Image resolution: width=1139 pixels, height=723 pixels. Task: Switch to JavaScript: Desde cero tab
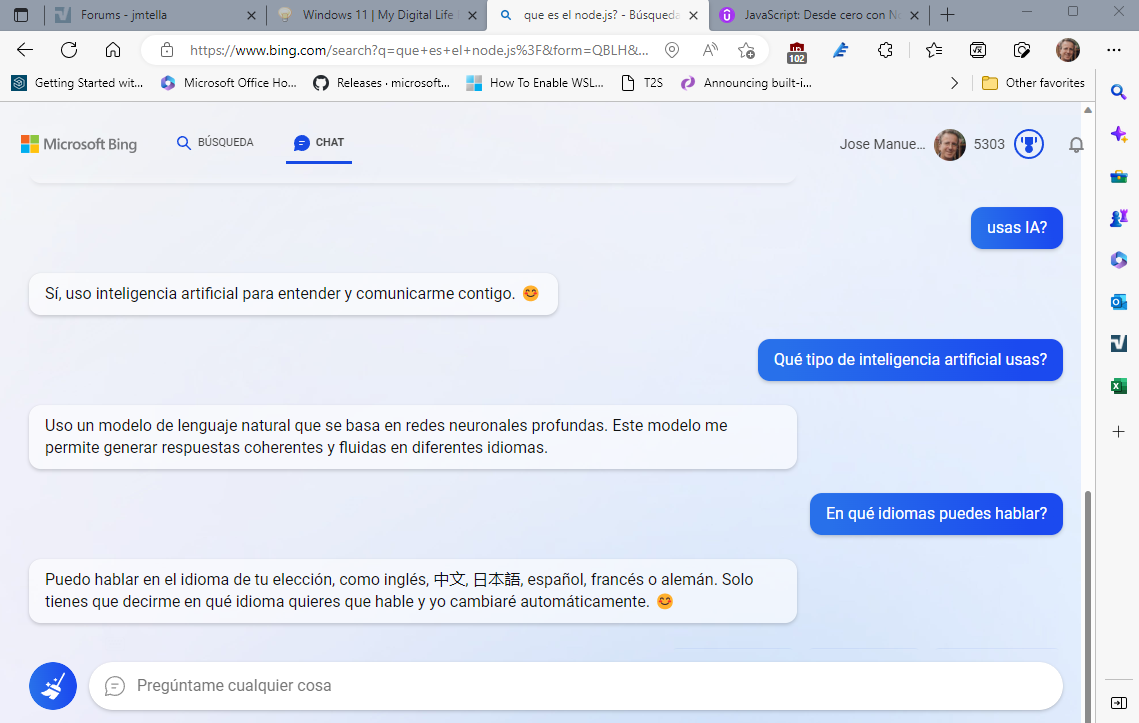click(821, 15)
